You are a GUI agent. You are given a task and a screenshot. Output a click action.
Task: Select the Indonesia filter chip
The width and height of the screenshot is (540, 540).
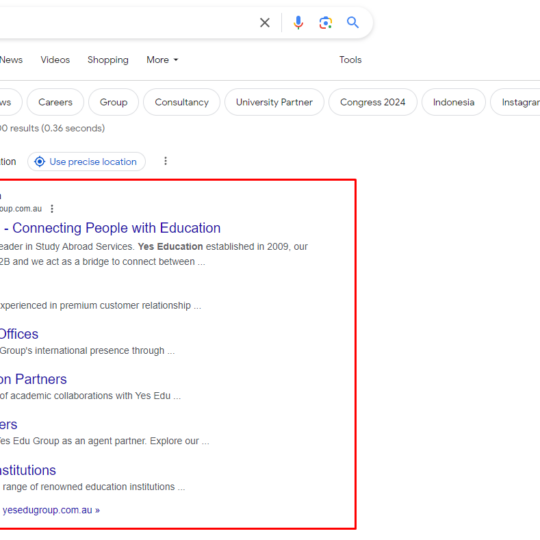(454, 102)
